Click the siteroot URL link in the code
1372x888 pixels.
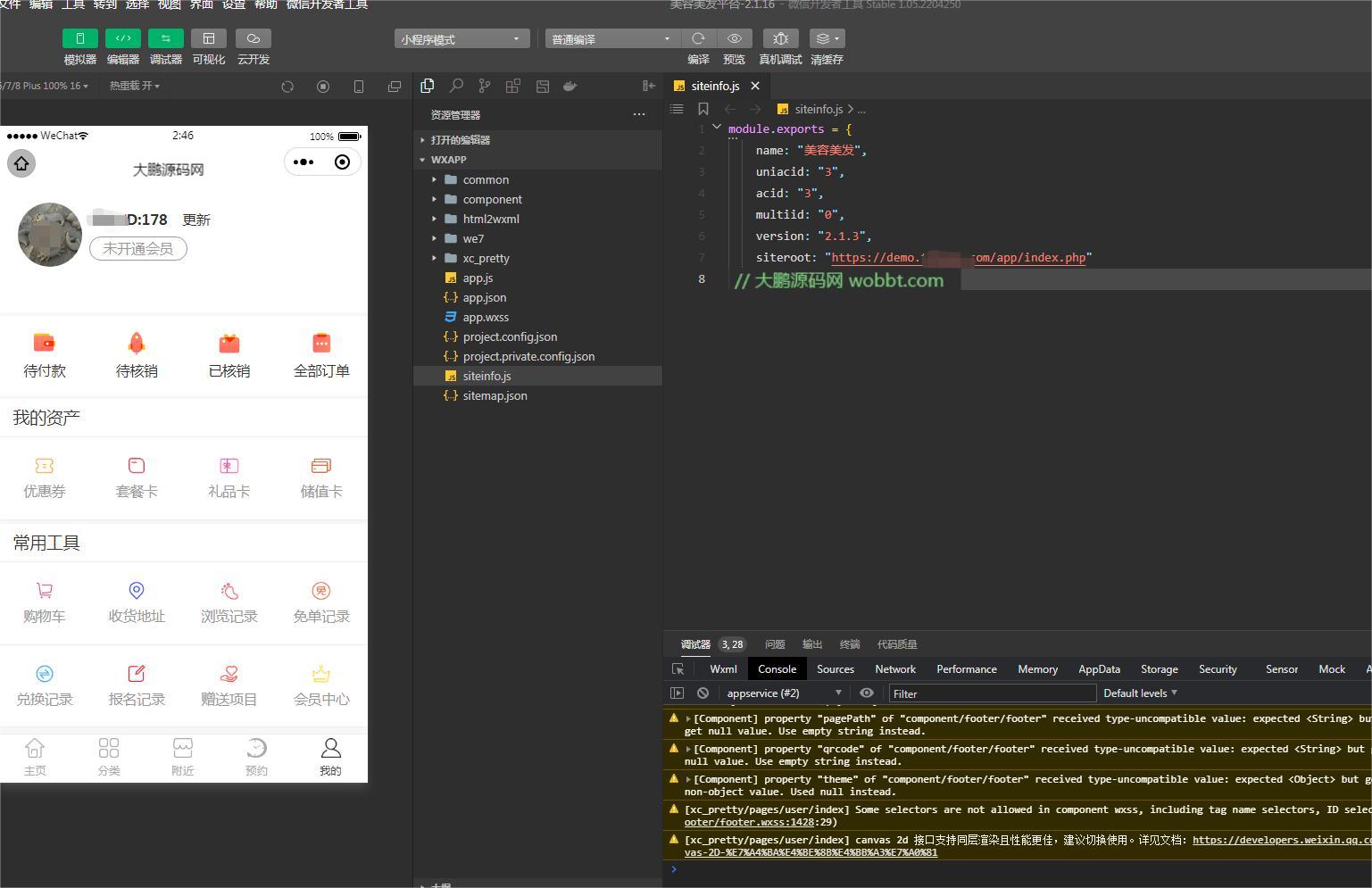(959, 257)
